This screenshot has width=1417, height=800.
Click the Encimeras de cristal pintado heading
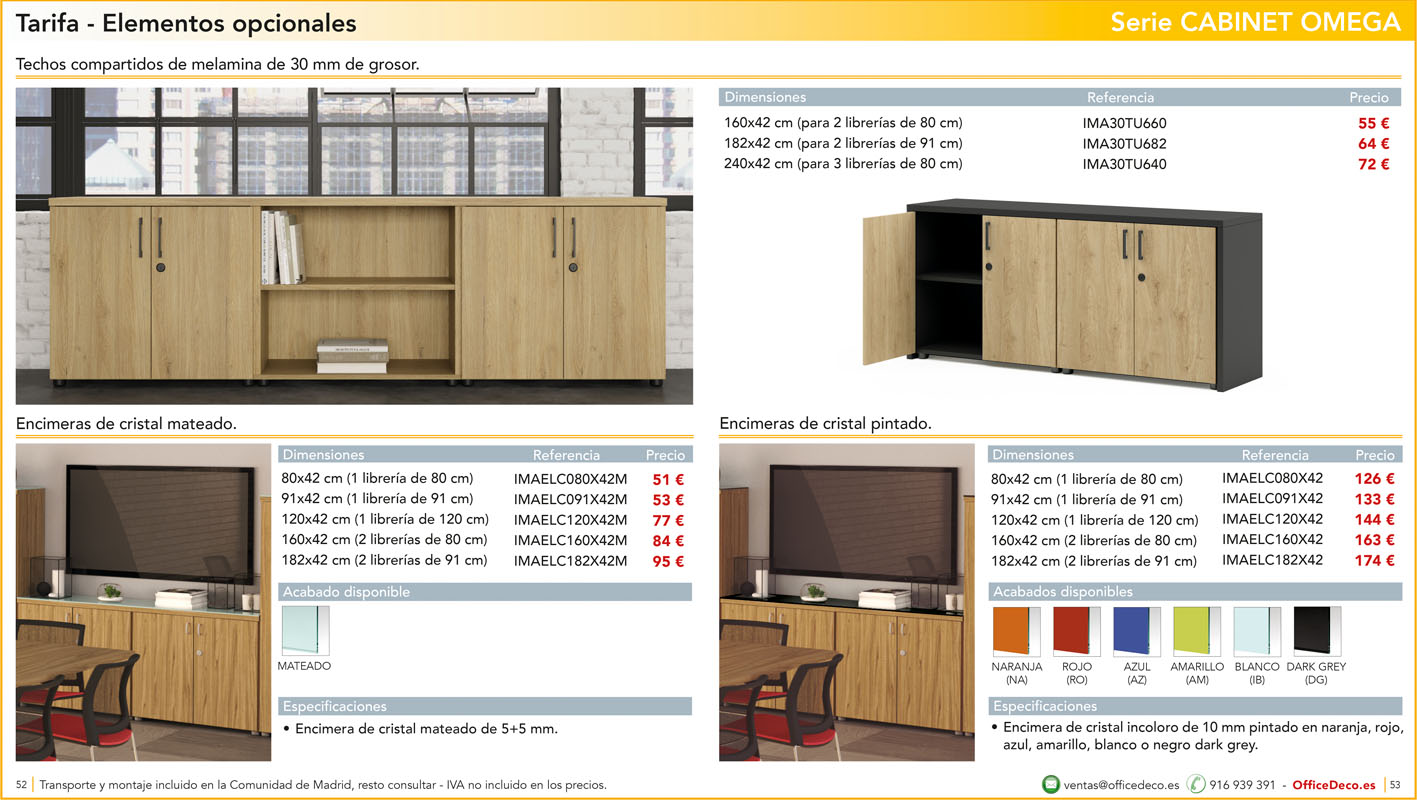tap(826, 424)
